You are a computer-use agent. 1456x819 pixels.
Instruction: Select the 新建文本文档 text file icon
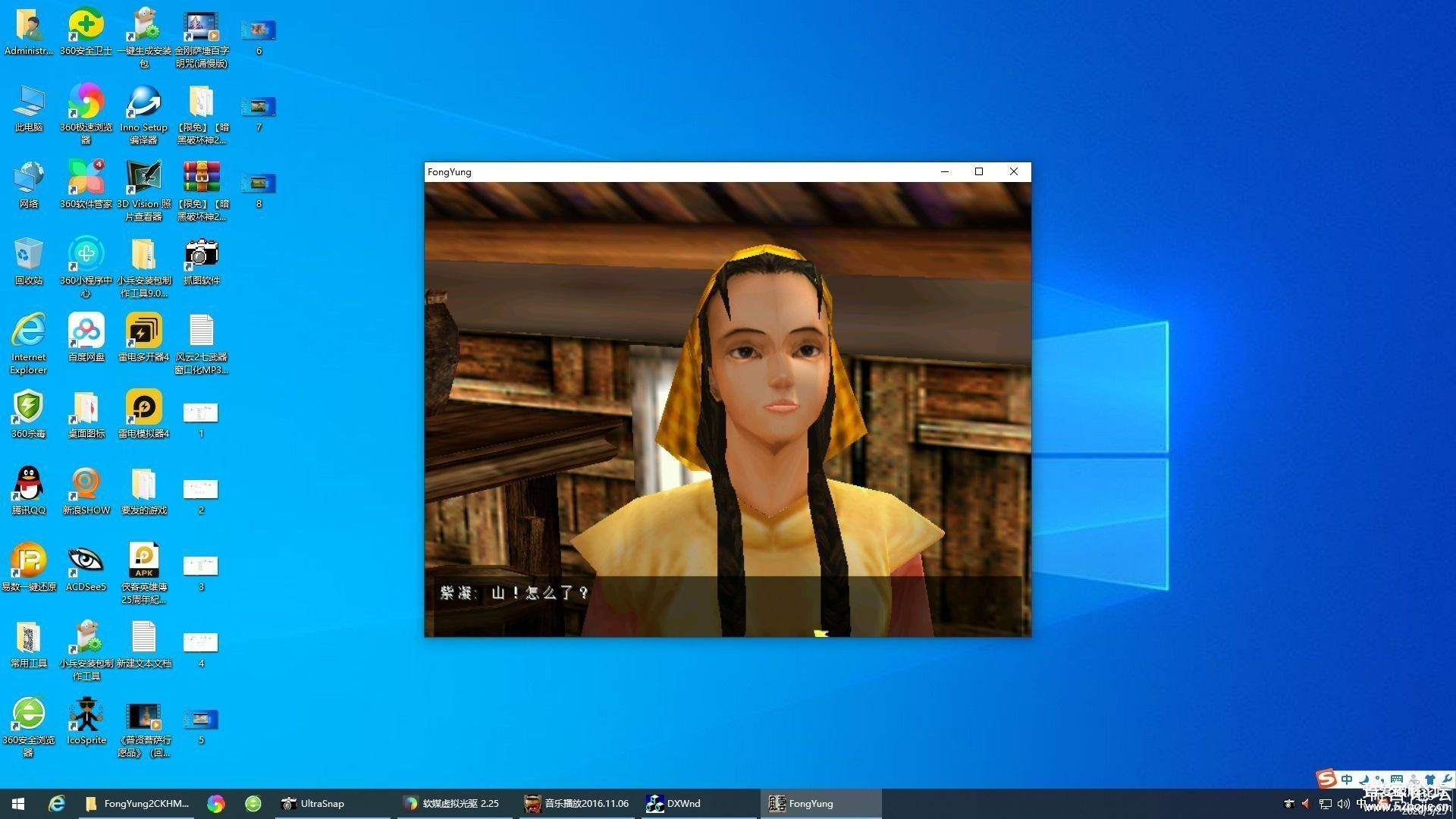pyautogui.click(x=143, y=645)
